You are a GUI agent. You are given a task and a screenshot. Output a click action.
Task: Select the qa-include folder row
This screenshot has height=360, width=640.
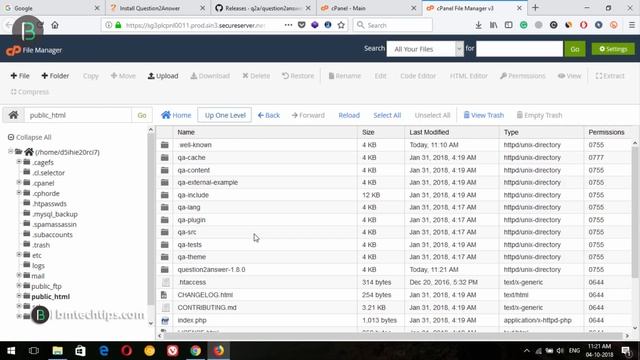click(x=394, y=195)
